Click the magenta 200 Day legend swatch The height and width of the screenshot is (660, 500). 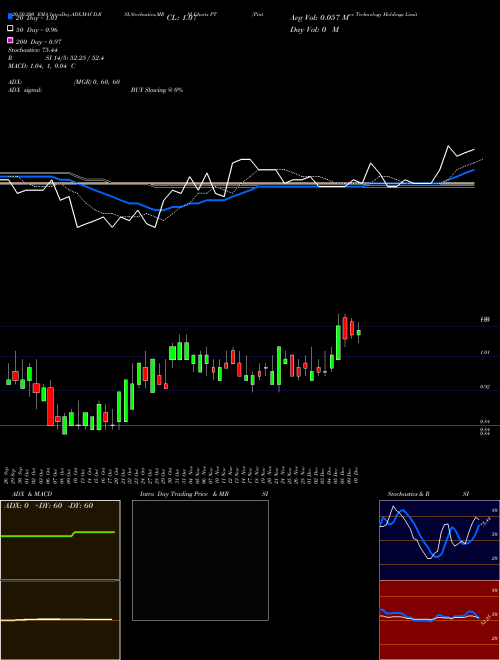[11, 40]
